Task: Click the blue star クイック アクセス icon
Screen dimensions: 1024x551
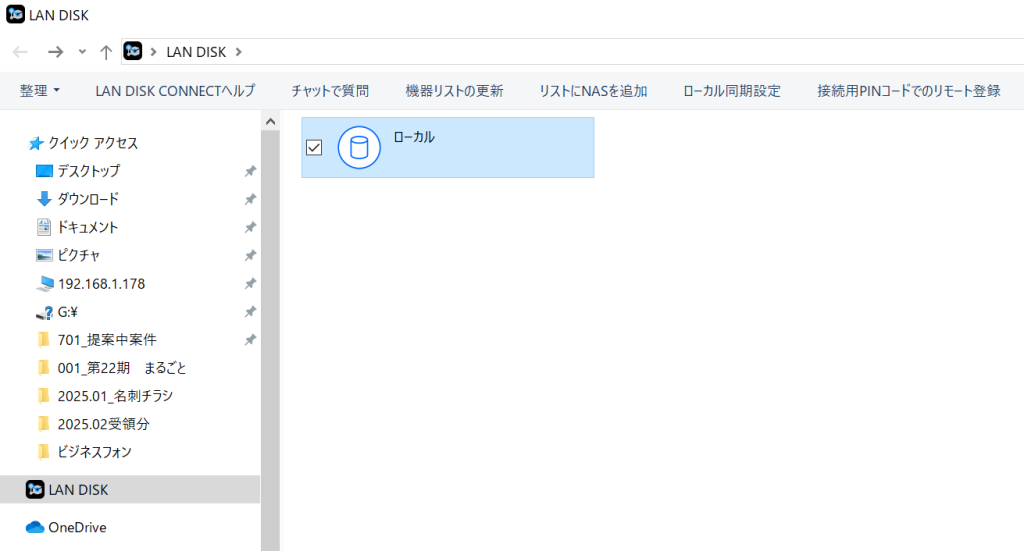Action: 36,143
